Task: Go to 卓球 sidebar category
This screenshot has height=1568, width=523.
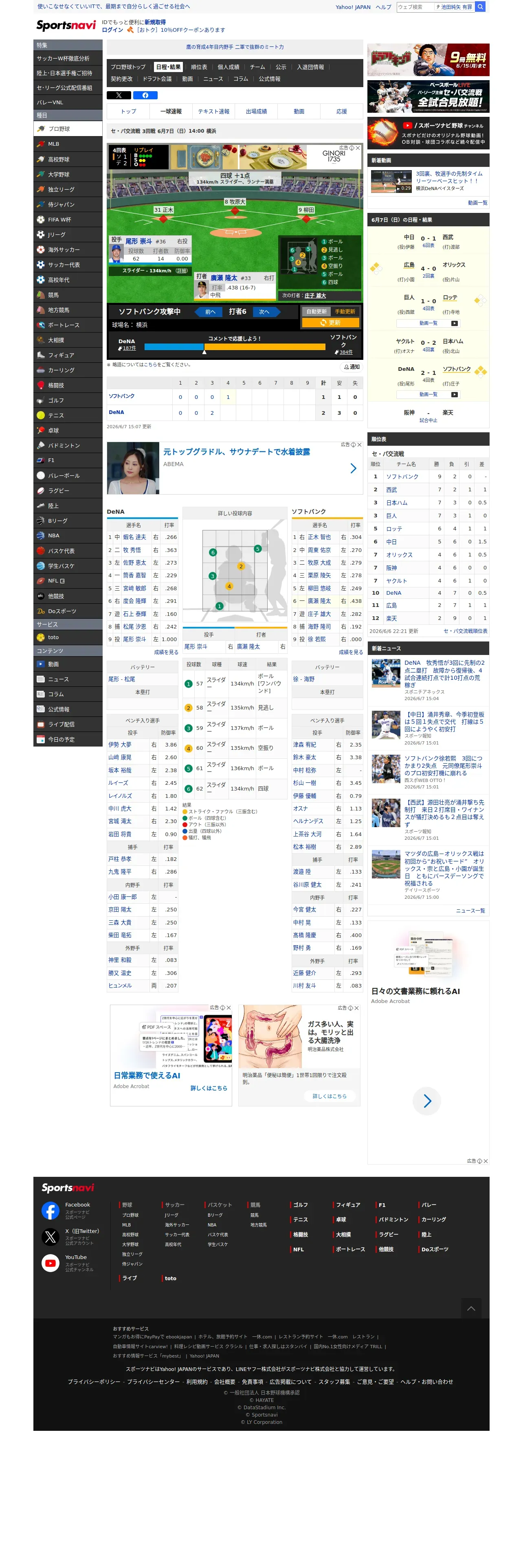Action: [x=68, y=430]
